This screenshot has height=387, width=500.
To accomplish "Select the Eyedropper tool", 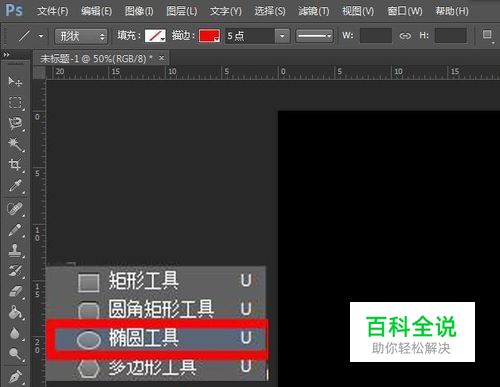I will point(15,186).
